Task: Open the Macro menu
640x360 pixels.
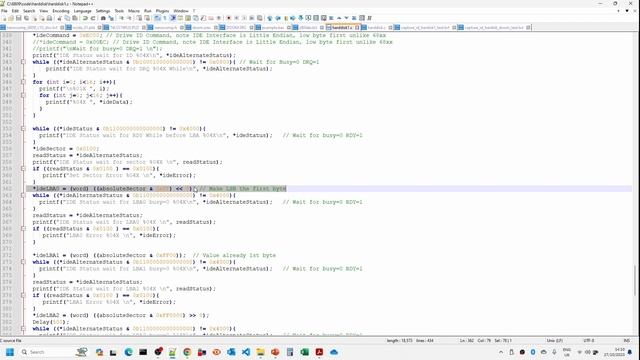Action: 134,11
